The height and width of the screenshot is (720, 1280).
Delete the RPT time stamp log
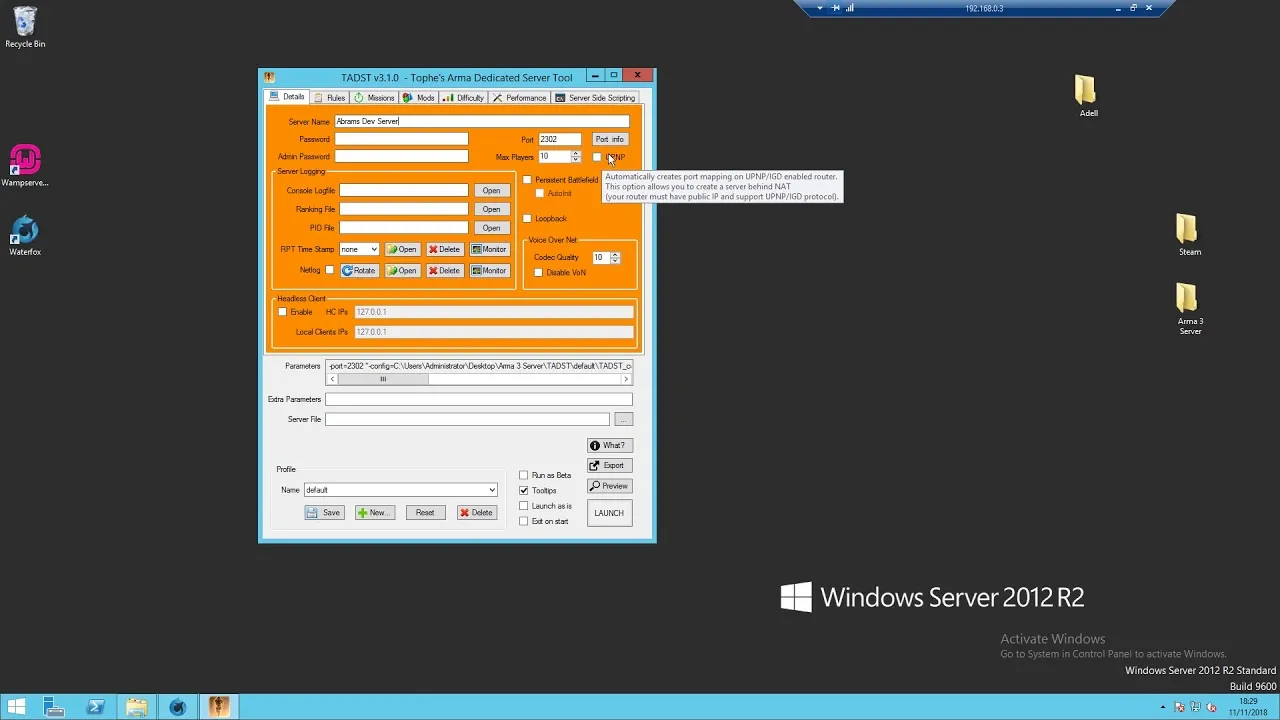(445, 249)
